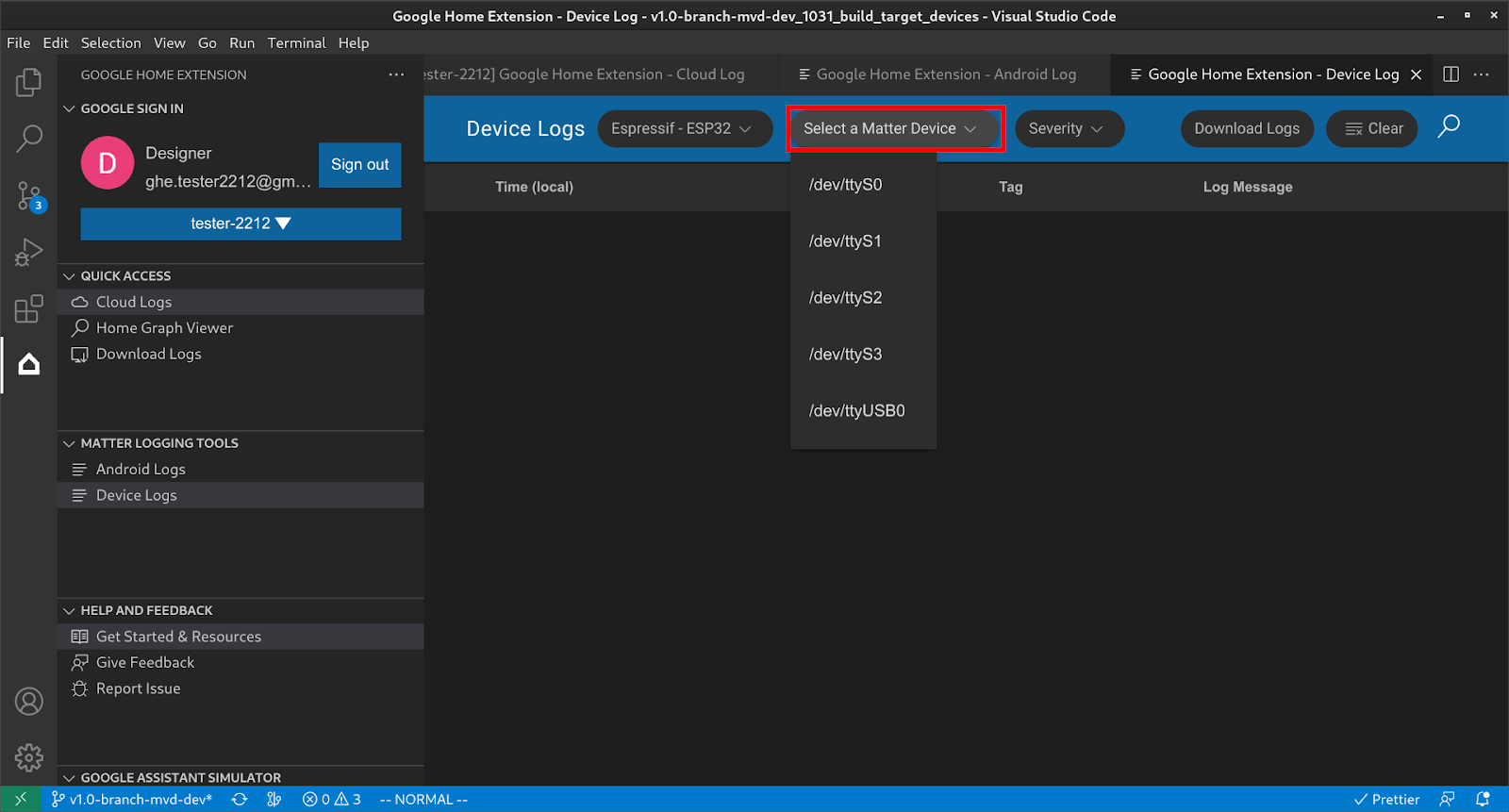Open Home Graph Viewer in Quick Access

[x=164, y=328]
